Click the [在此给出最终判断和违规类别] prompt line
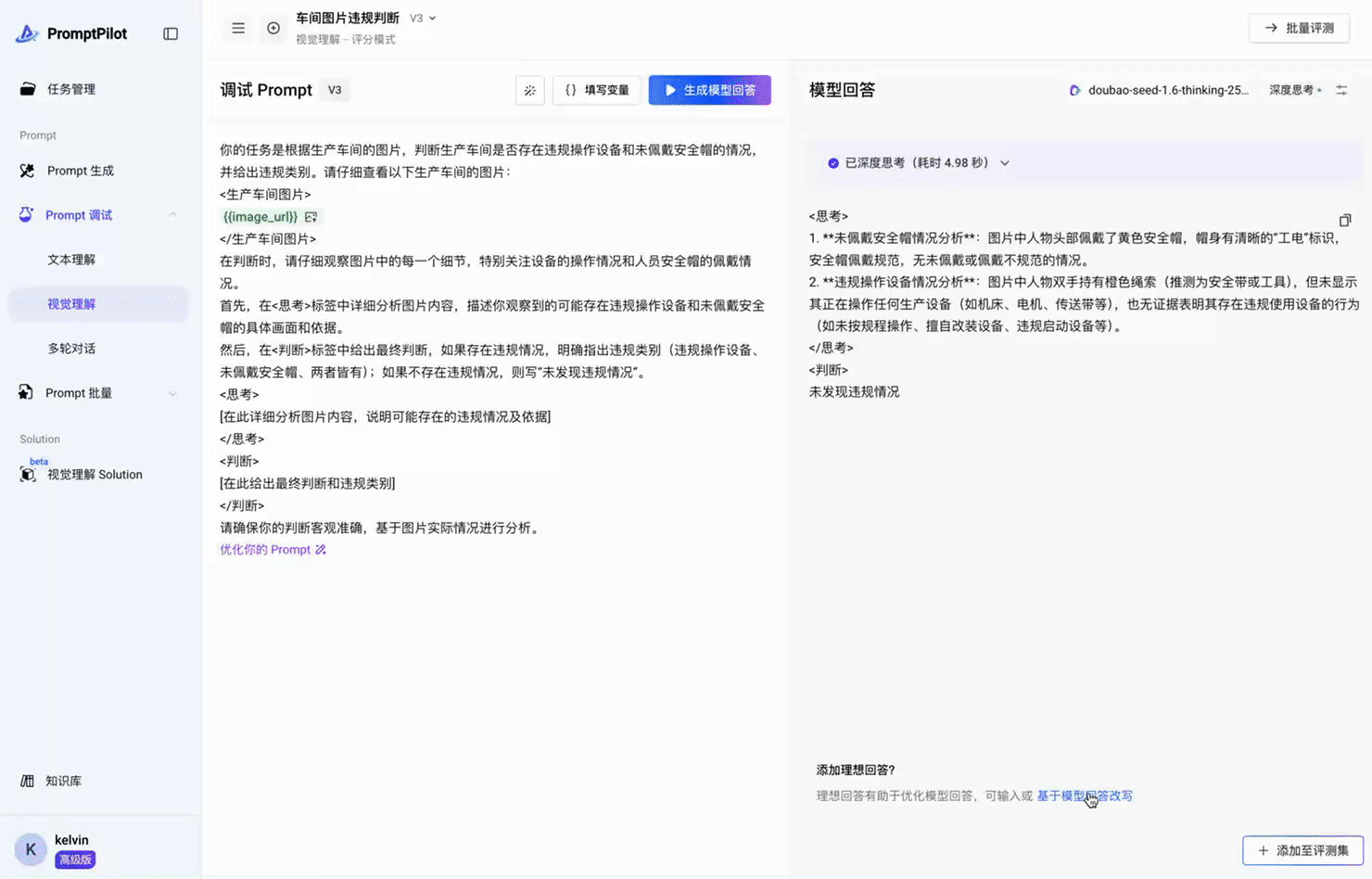 click(308, 483)
